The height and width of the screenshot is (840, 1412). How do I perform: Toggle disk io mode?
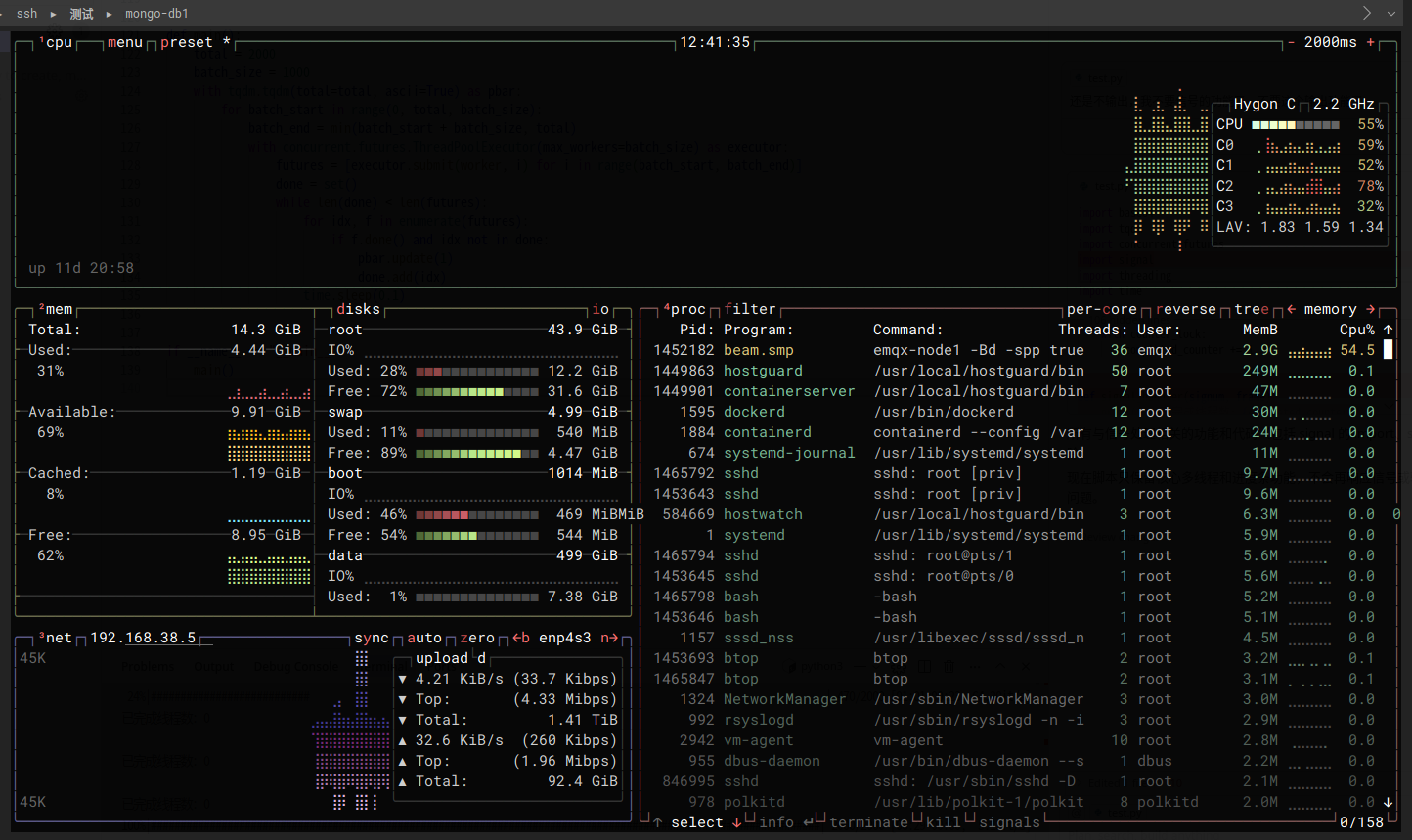tap(600, 309)
